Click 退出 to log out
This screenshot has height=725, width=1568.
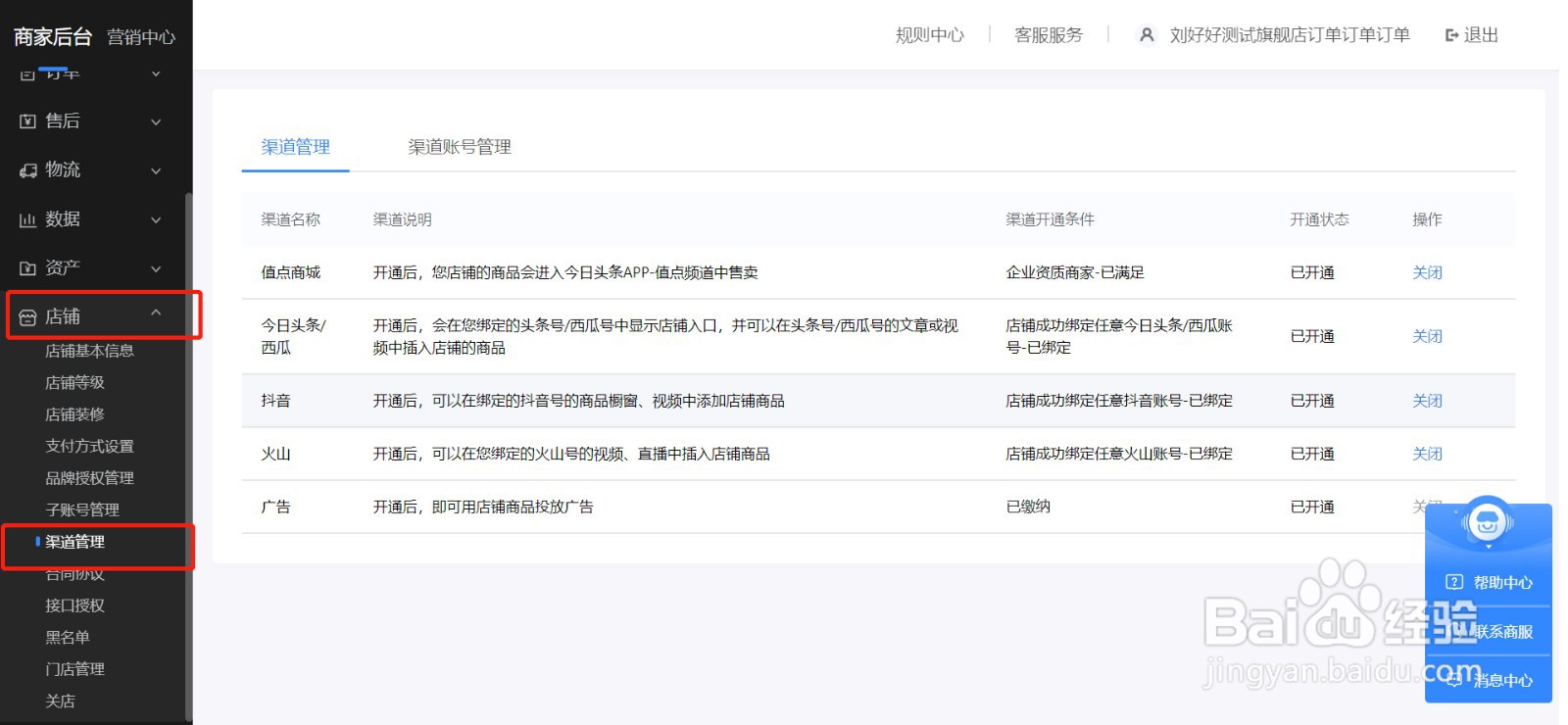click(x=1481, y=35)
